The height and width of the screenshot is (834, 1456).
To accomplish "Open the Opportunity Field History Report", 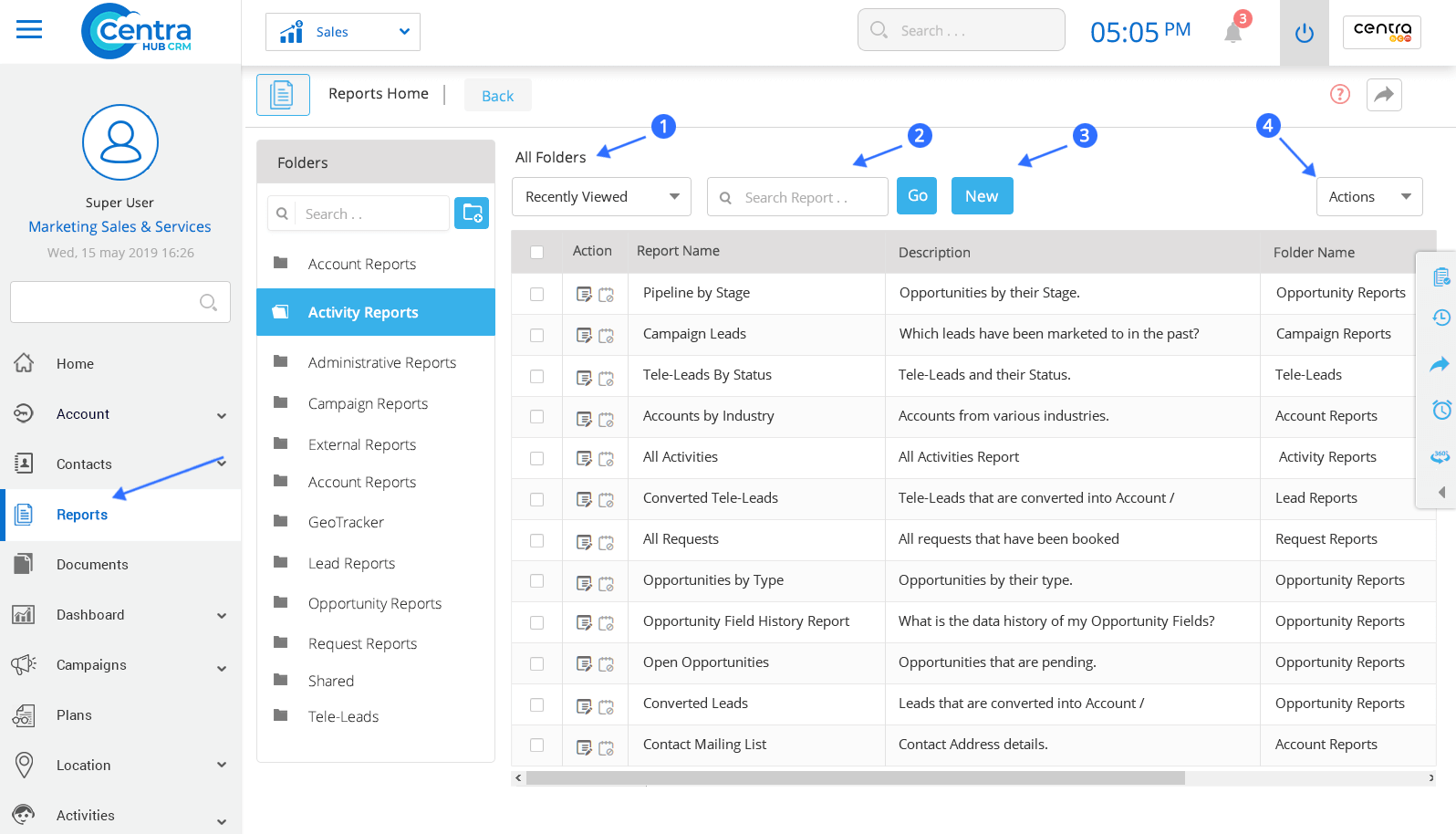I will click(745, 621).
